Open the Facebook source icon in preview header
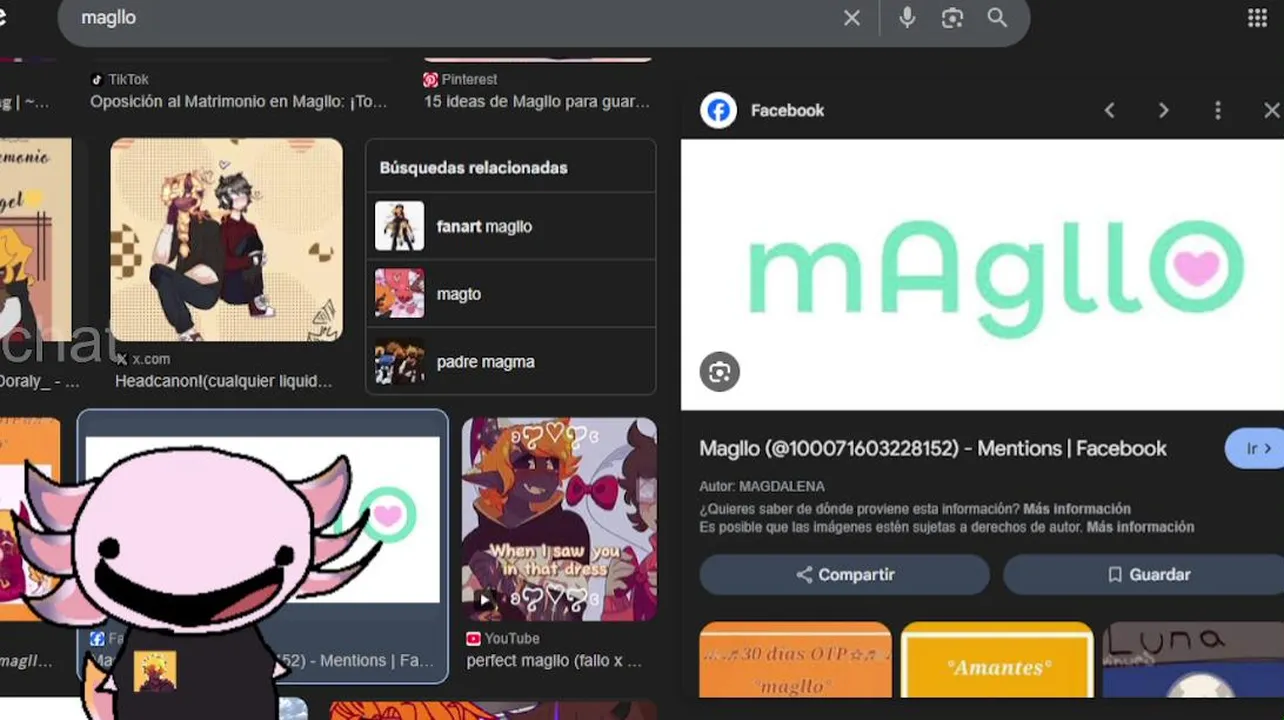Viewport: 1284px width, 720px height. click(718, 110)
